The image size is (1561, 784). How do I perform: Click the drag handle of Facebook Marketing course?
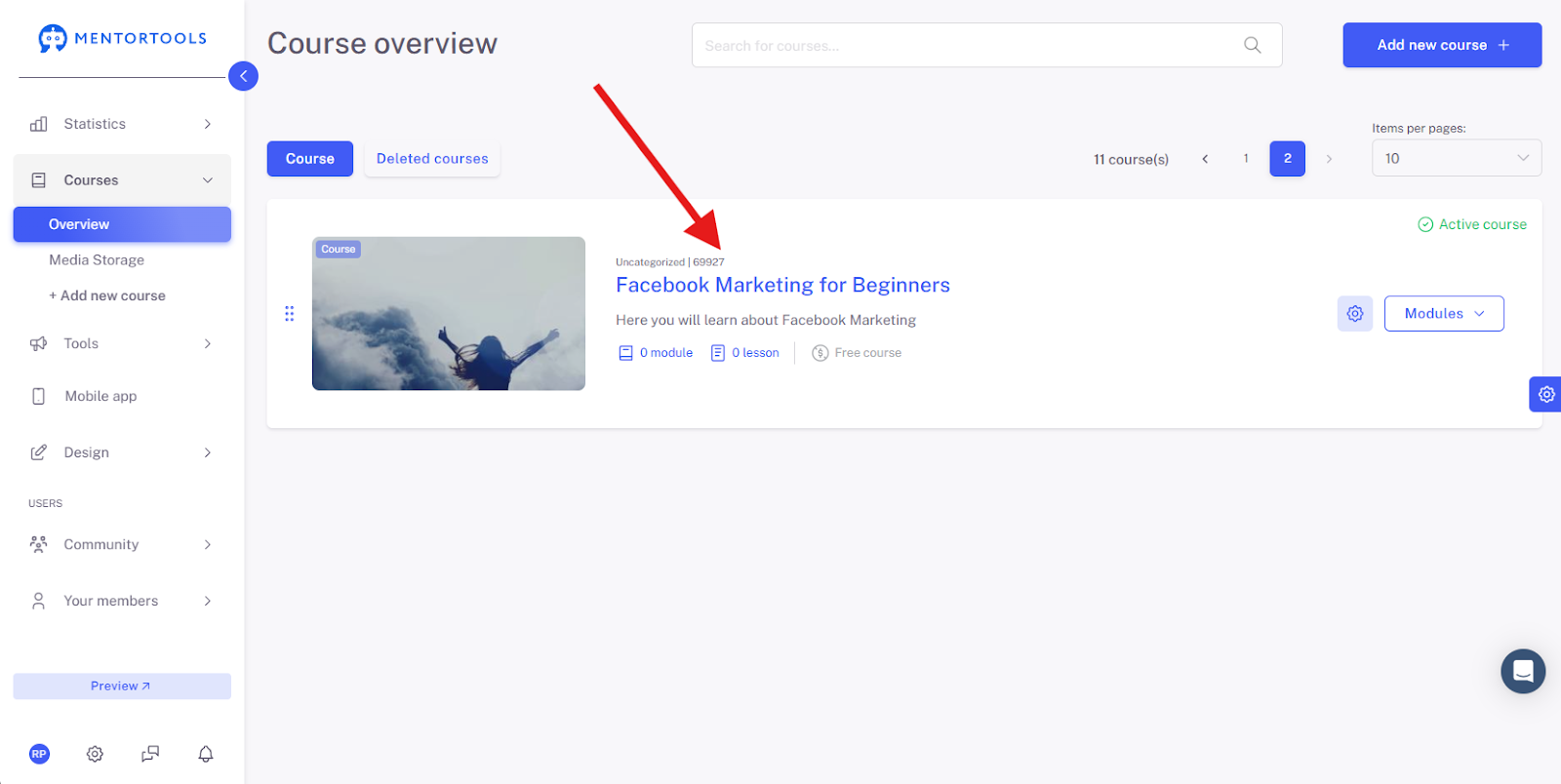tap(289, 313)
